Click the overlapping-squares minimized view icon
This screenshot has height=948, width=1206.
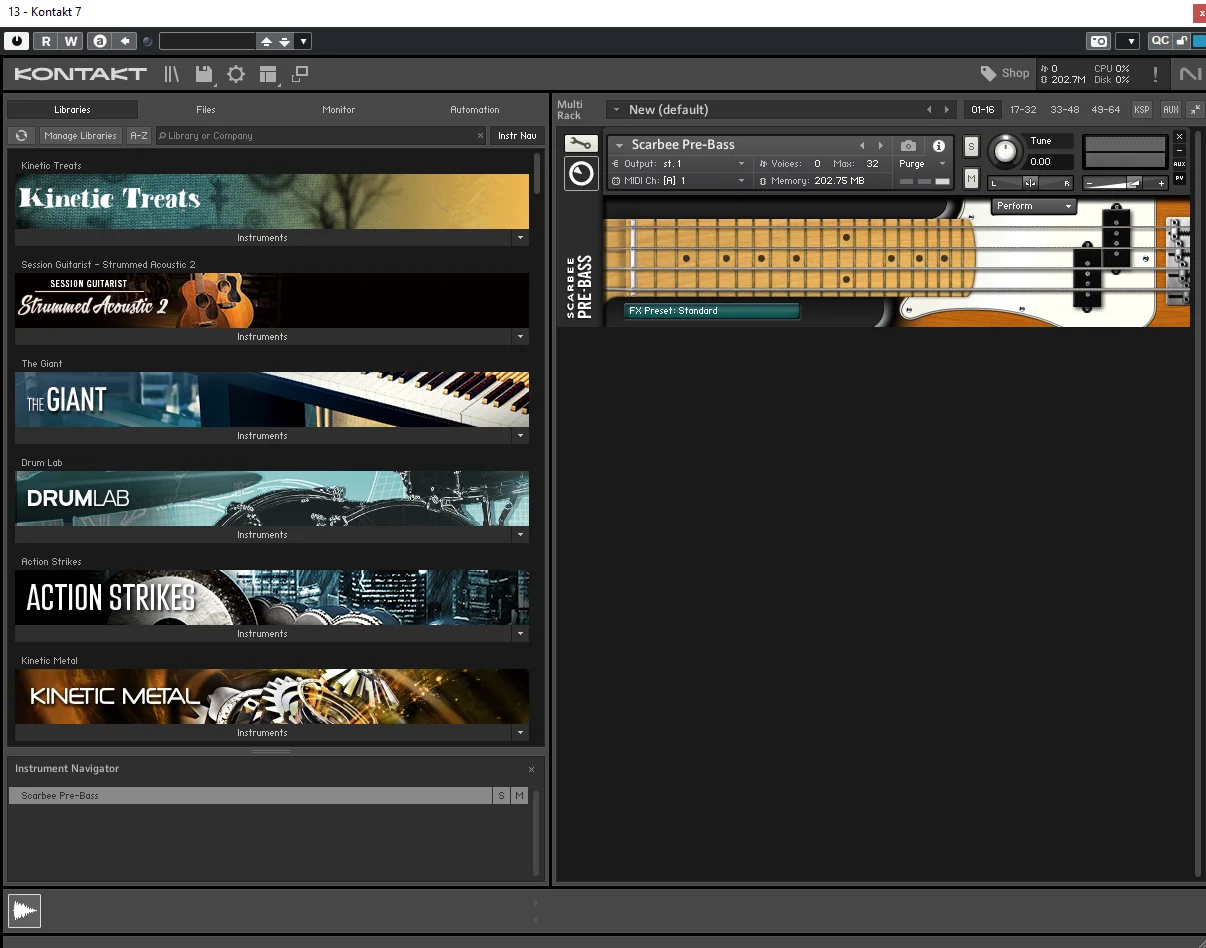pos(299,74)
